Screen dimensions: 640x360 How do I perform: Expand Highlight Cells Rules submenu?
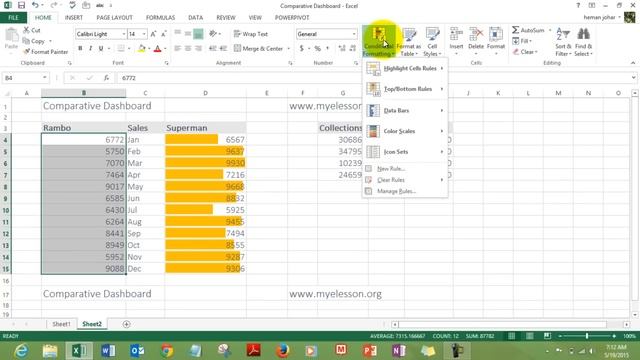(x=405, y=68)
